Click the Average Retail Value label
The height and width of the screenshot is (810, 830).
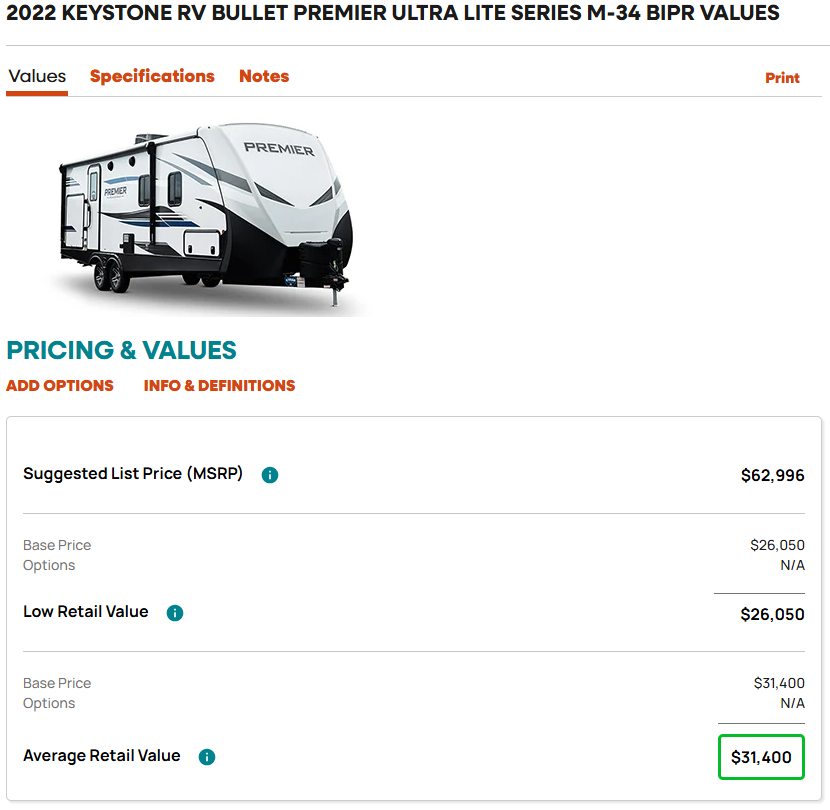102,756
